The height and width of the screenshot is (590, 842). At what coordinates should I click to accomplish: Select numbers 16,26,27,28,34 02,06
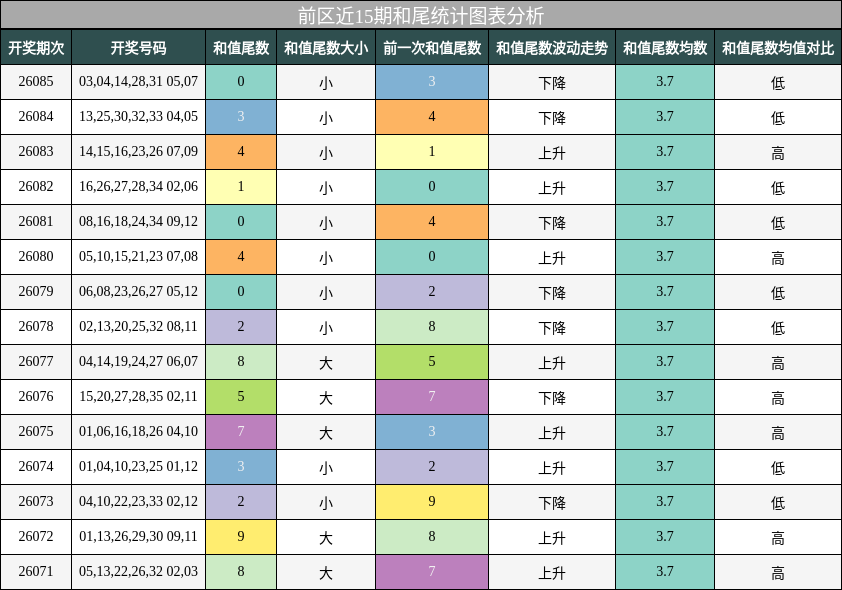[139, 186]
